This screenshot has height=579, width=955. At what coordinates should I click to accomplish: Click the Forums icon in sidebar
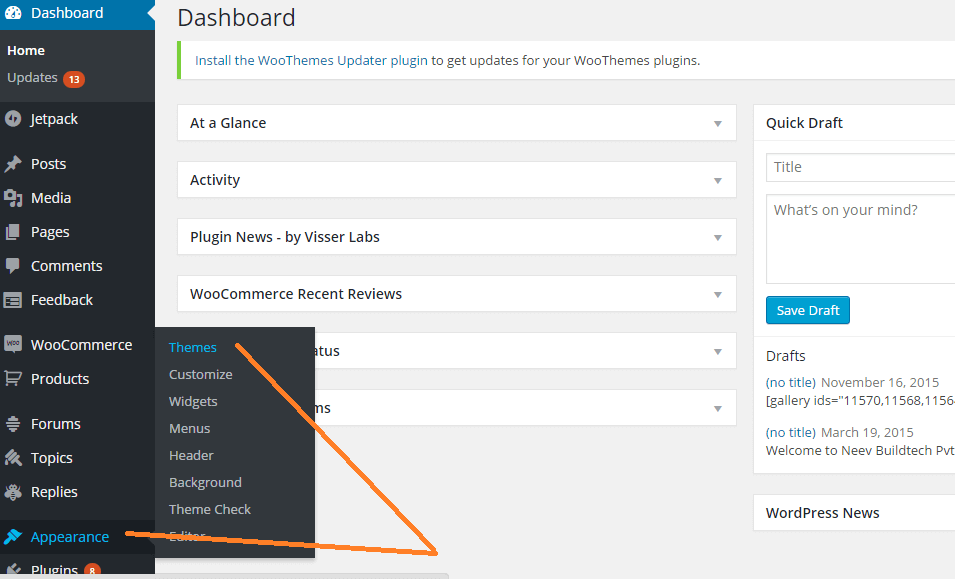(13, 424)
